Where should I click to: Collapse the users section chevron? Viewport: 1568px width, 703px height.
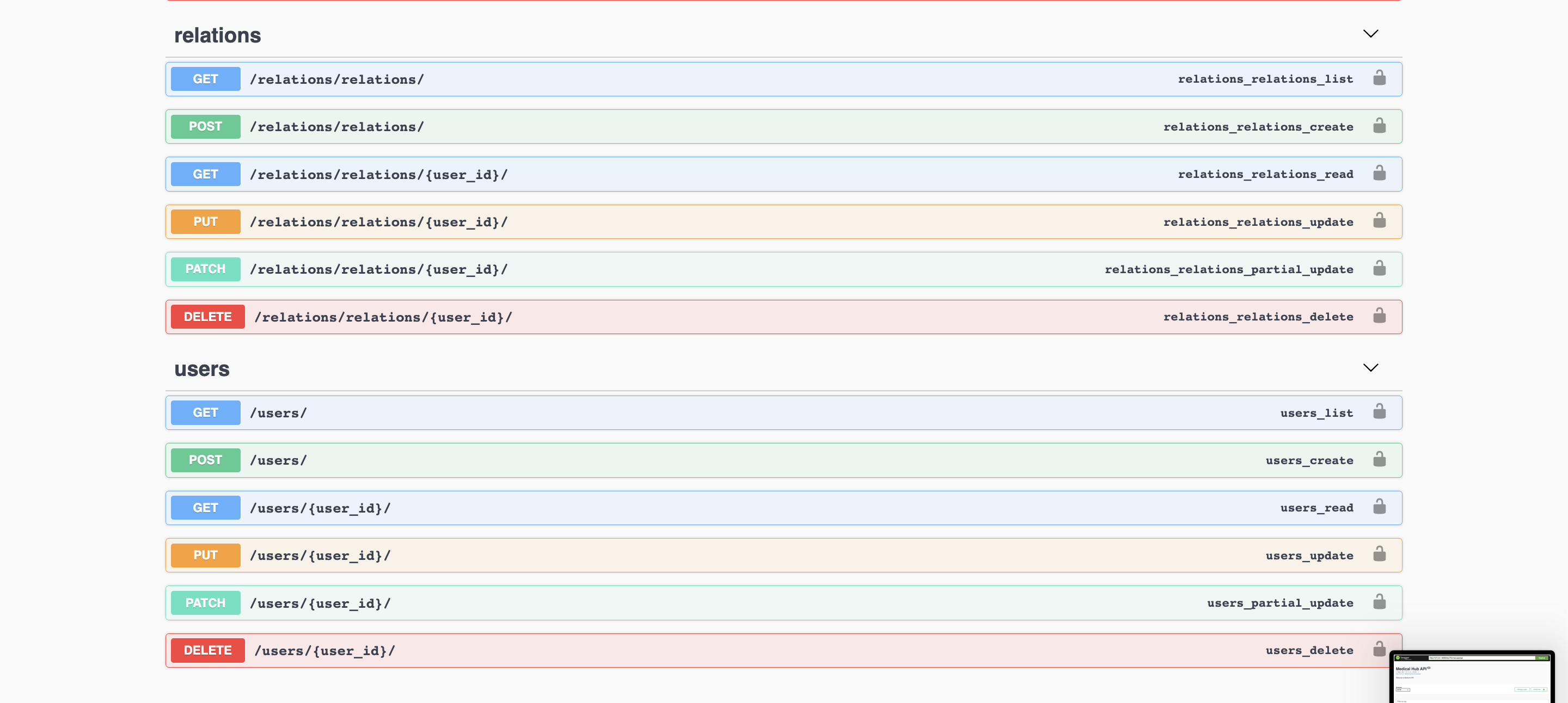coord(1370,367)
